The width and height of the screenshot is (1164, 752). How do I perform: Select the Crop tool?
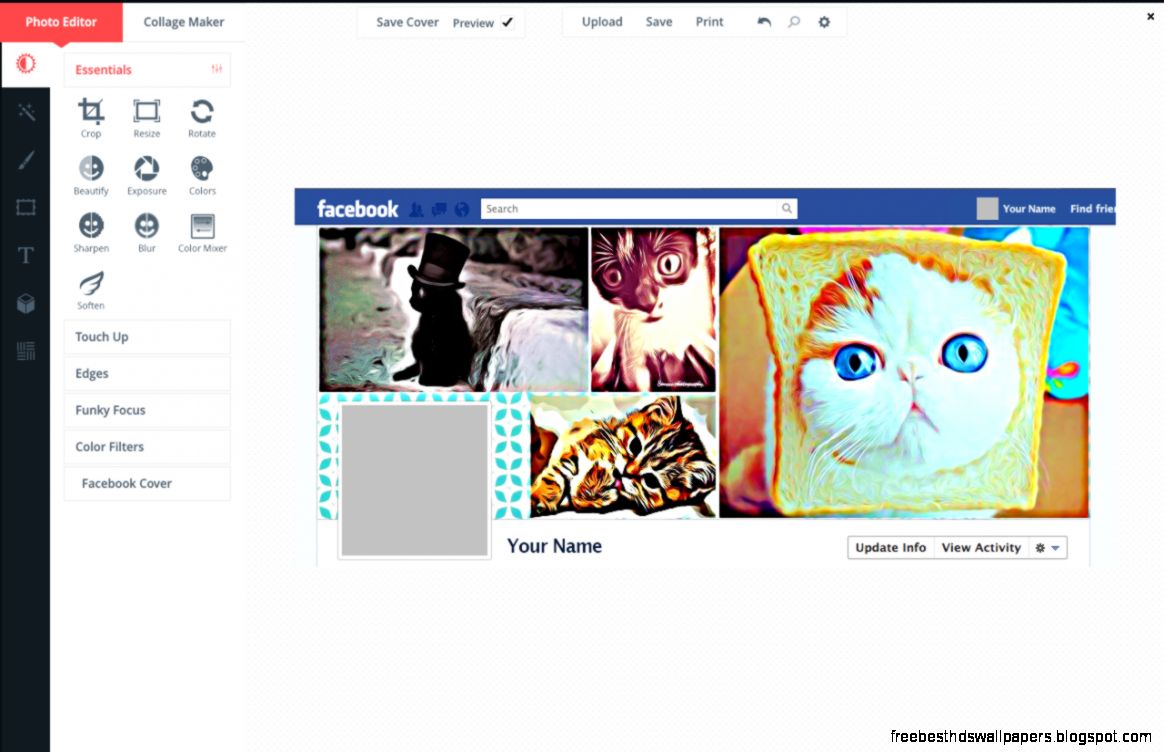pos(91,117)
